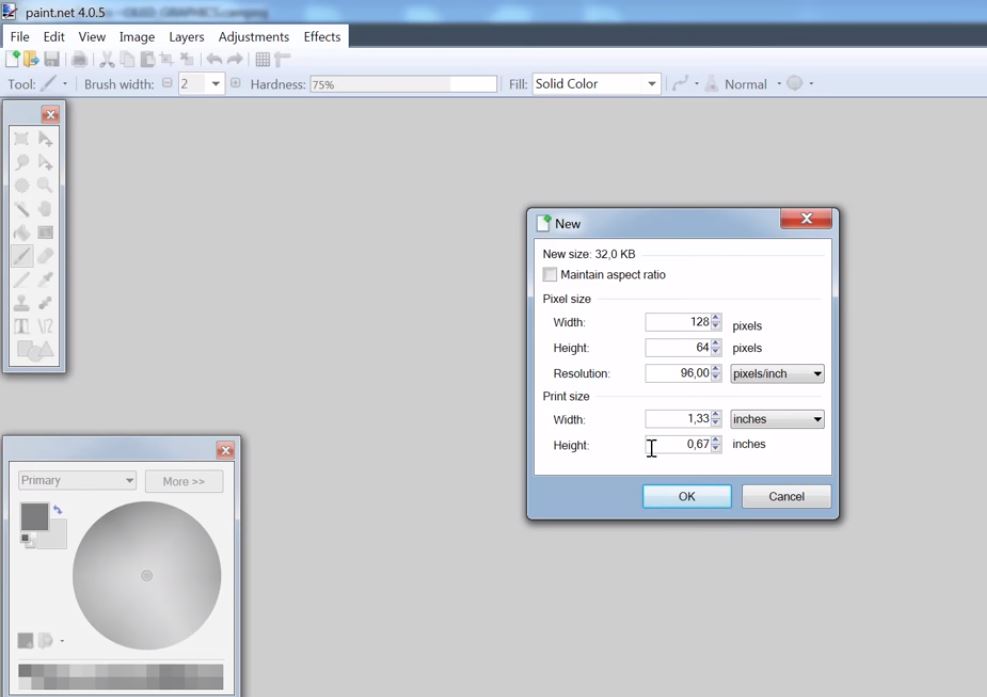The image size is (987, 697).
Task: Select the Gradient tool
Action: [x=45, y=232]
